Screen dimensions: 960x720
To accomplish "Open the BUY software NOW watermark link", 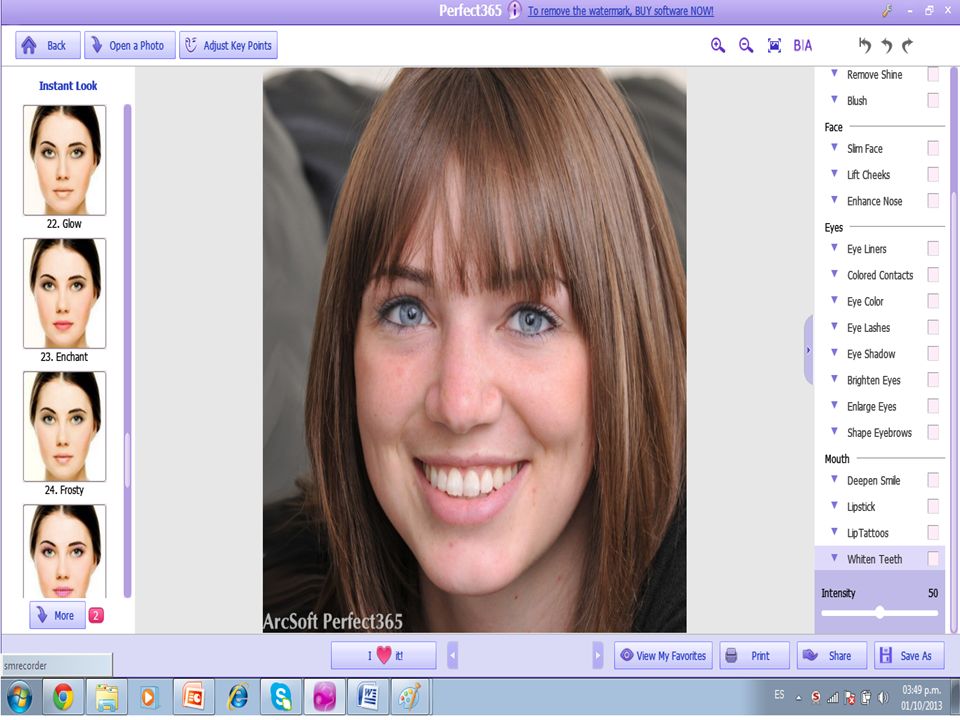I will [621, 11].
